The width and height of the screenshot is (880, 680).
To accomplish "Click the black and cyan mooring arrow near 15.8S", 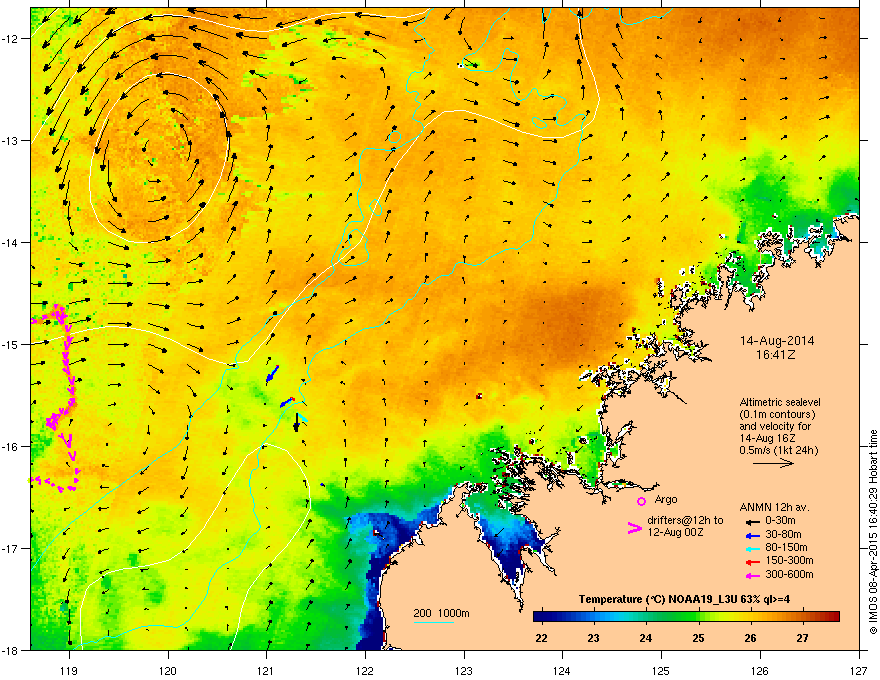I will [x=298, y=422].
